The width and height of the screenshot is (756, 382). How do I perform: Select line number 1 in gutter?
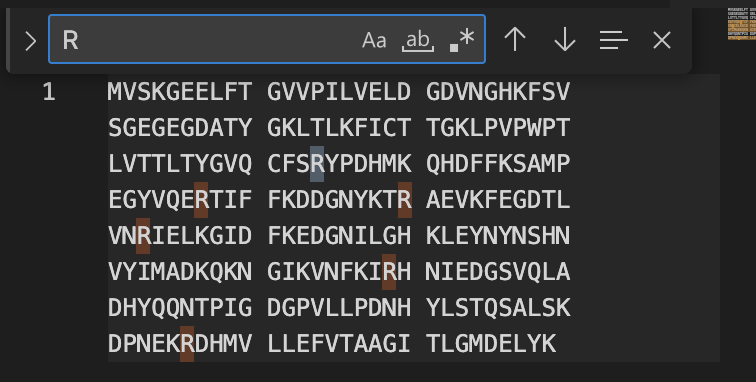coord(49,92)
